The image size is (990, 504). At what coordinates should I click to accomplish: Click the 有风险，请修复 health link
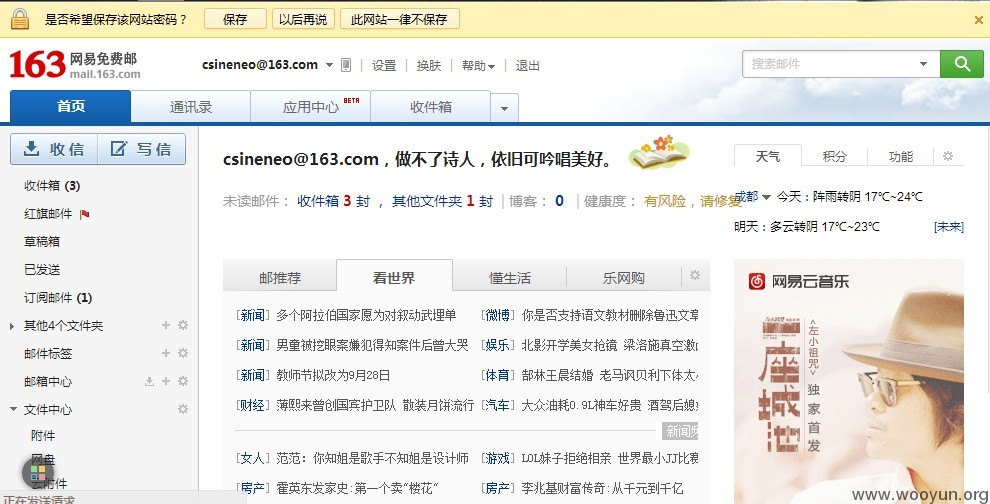pos(693,201)
